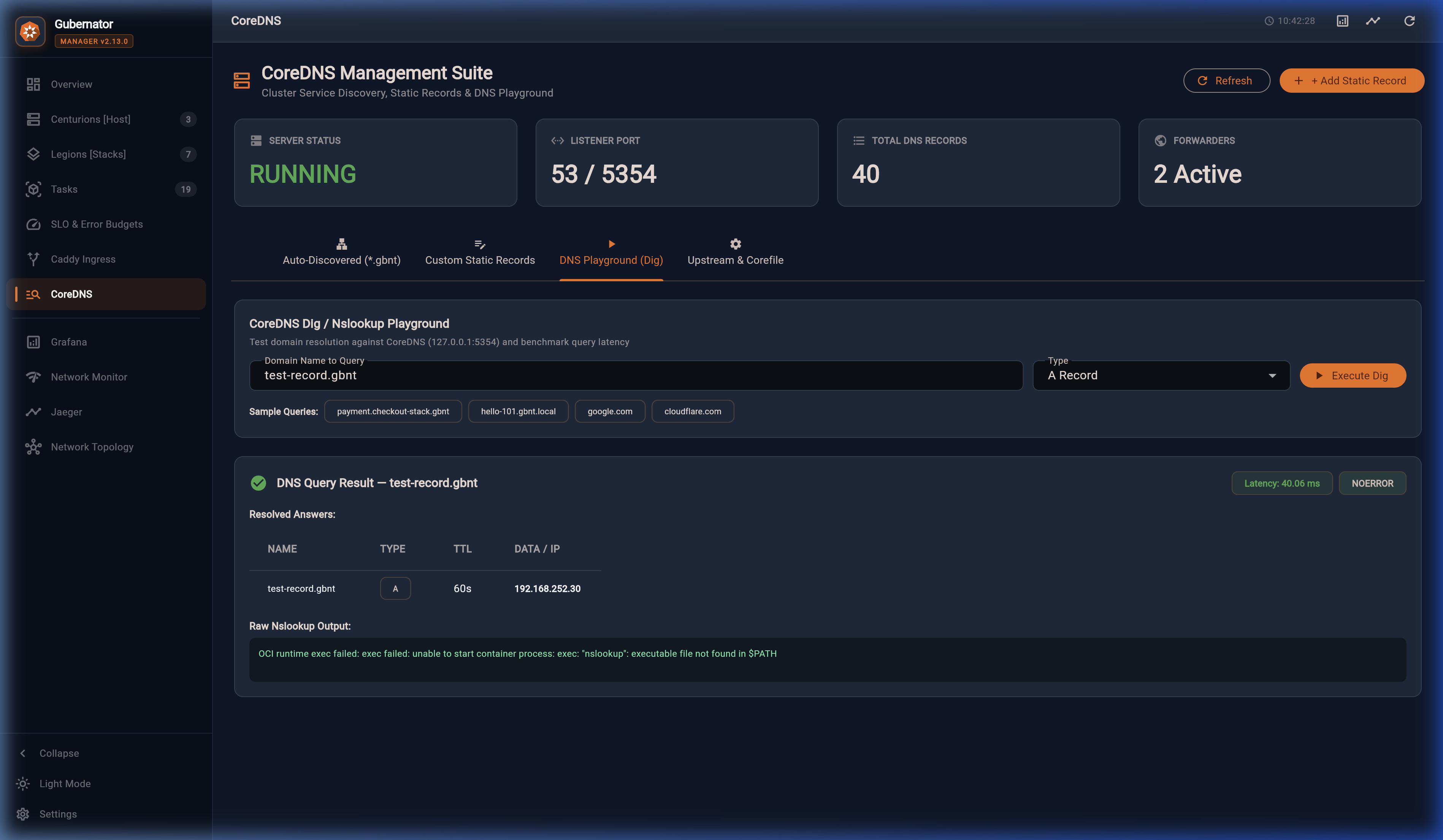
Task: Open Network Topology page
Action: pos(106,447)
